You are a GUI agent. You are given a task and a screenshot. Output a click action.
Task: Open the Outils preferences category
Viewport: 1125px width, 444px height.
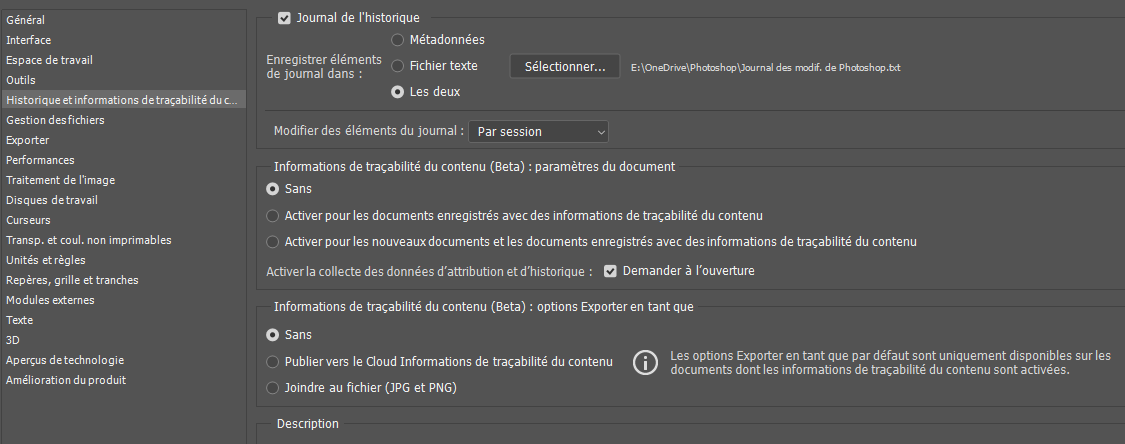coord(21,80)
